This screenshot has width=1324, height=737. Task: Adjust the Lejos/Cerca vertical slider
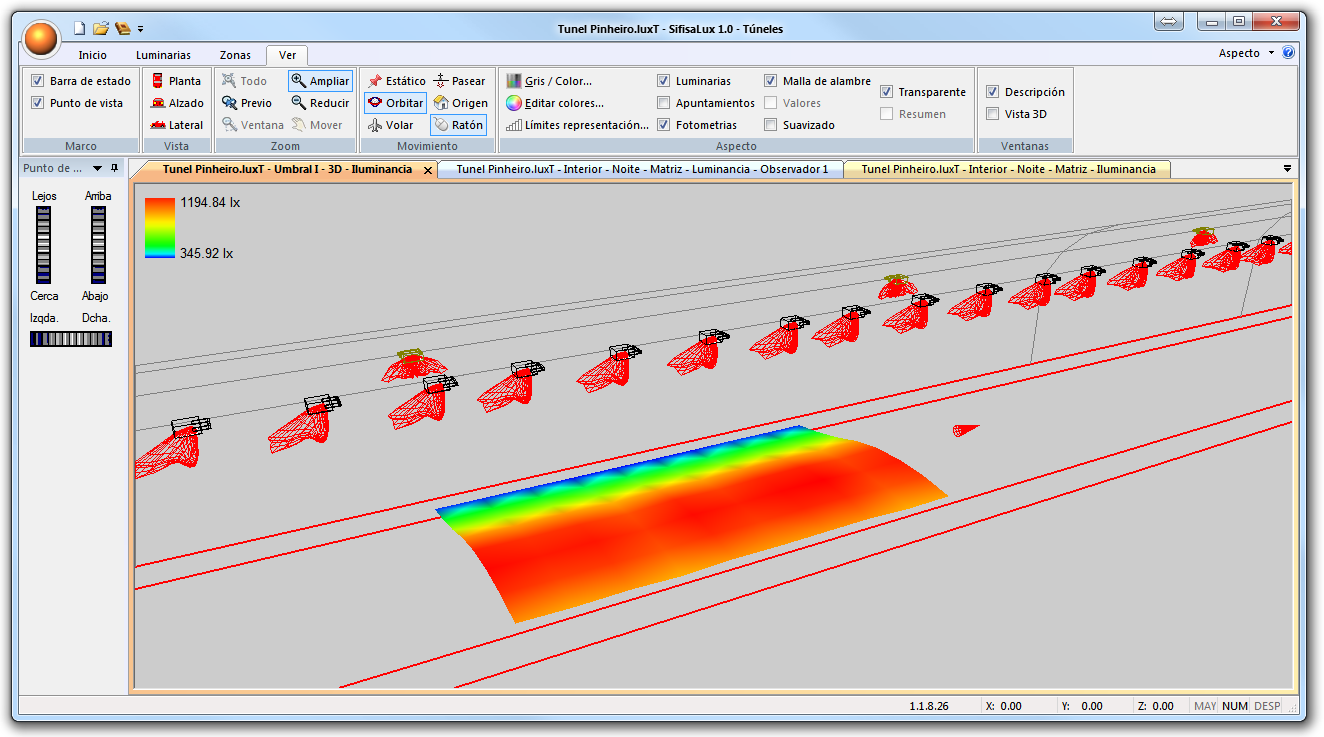pos(43,245)
